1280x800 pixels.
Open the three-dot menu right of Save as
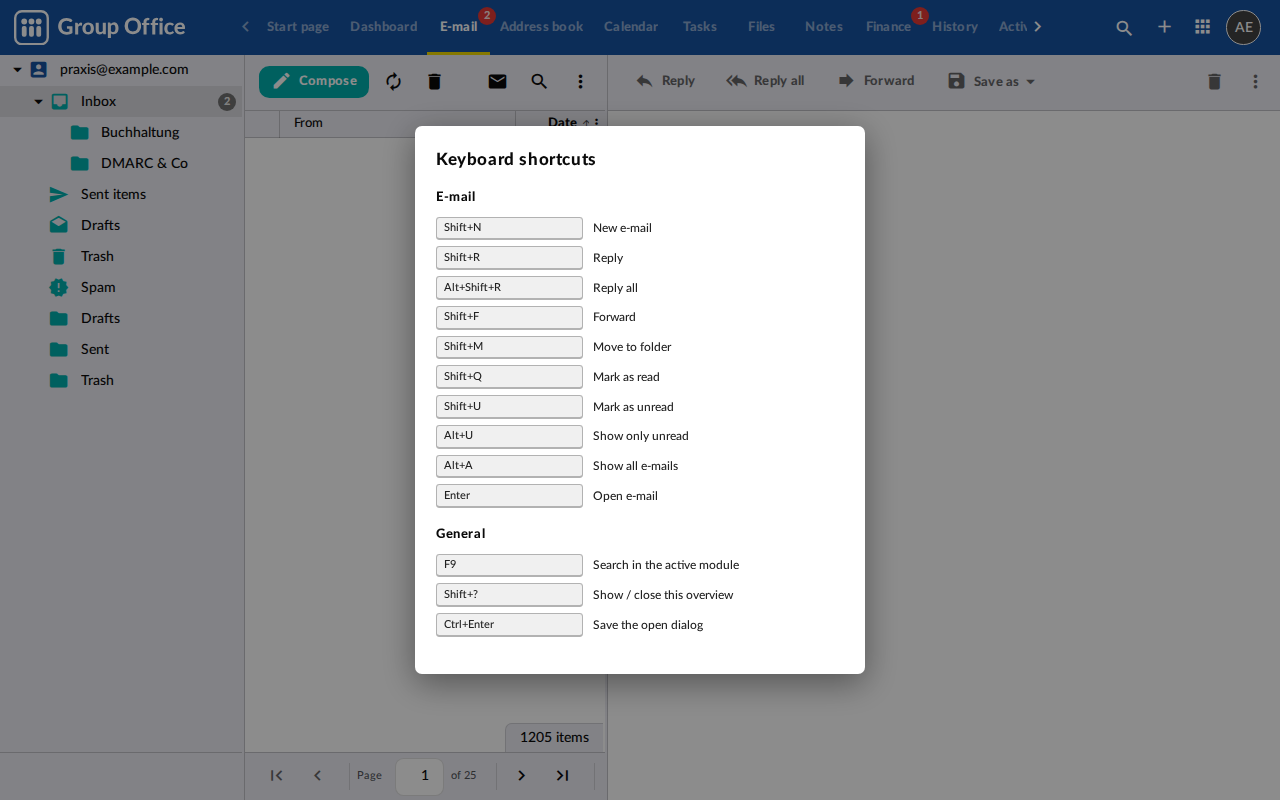coord(1255,81)
